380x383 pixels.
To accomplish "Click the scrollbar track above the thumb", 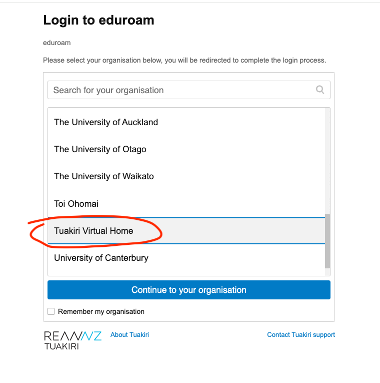I will tap(327, 161).
